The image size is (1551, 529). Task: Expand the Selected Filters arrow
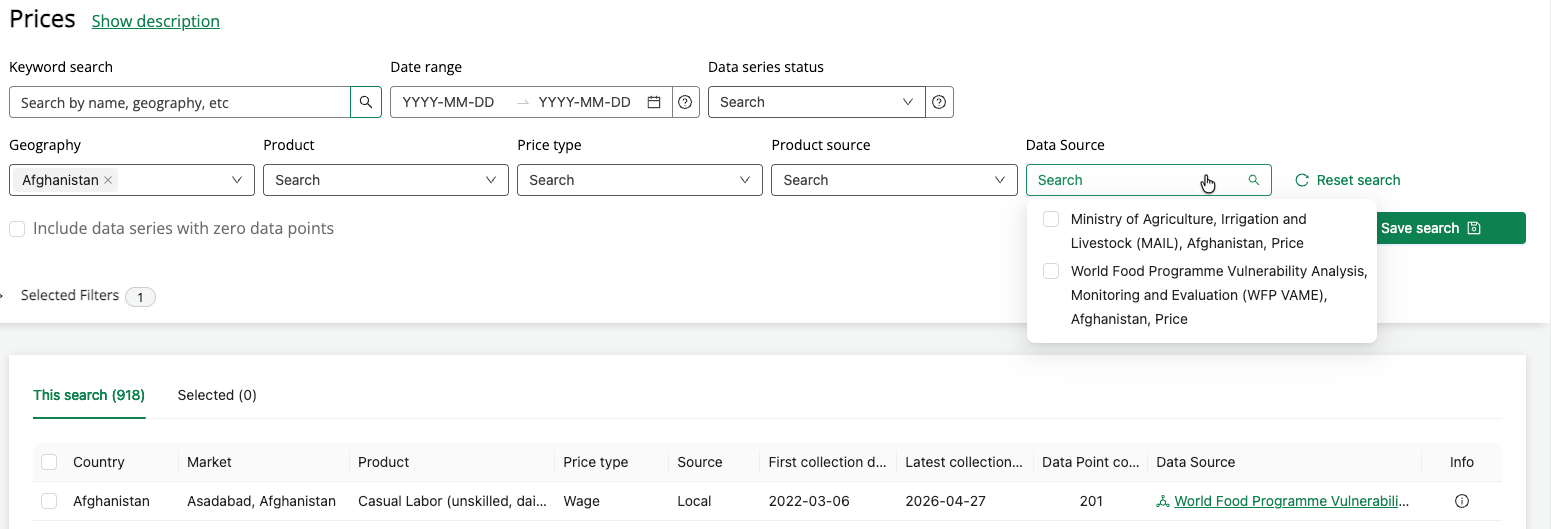[x=3, y=296]
